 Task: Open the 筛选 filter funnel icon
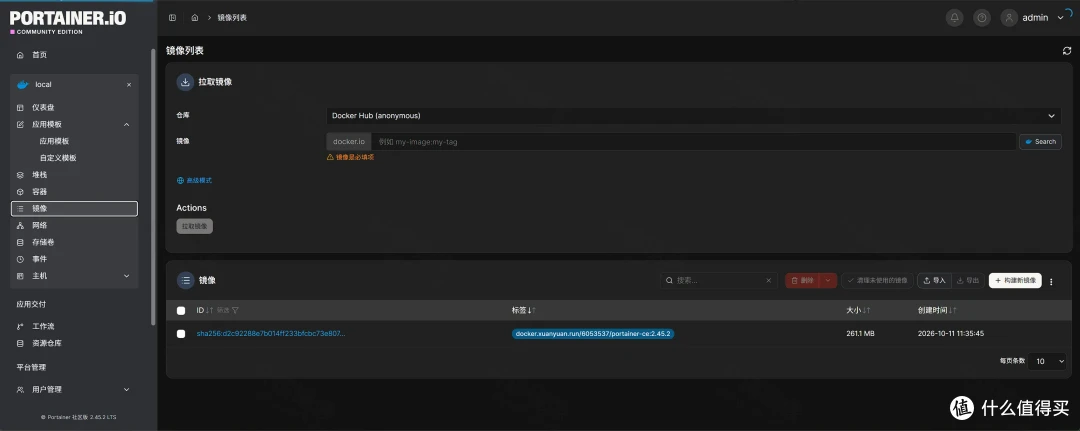(x=236, y=311)
